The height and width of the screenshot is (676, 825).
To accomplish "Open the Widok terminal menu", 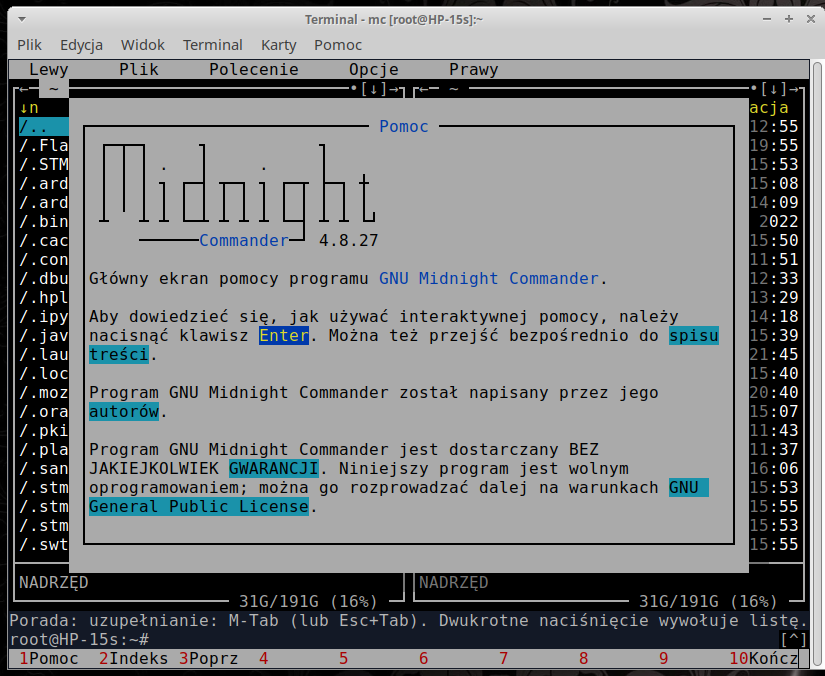I will [x=143, y=45].
